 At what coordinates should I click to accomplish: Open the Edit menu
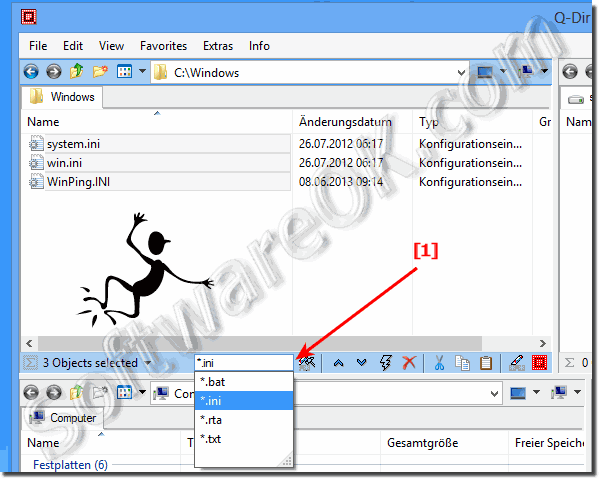coord(73,46)
